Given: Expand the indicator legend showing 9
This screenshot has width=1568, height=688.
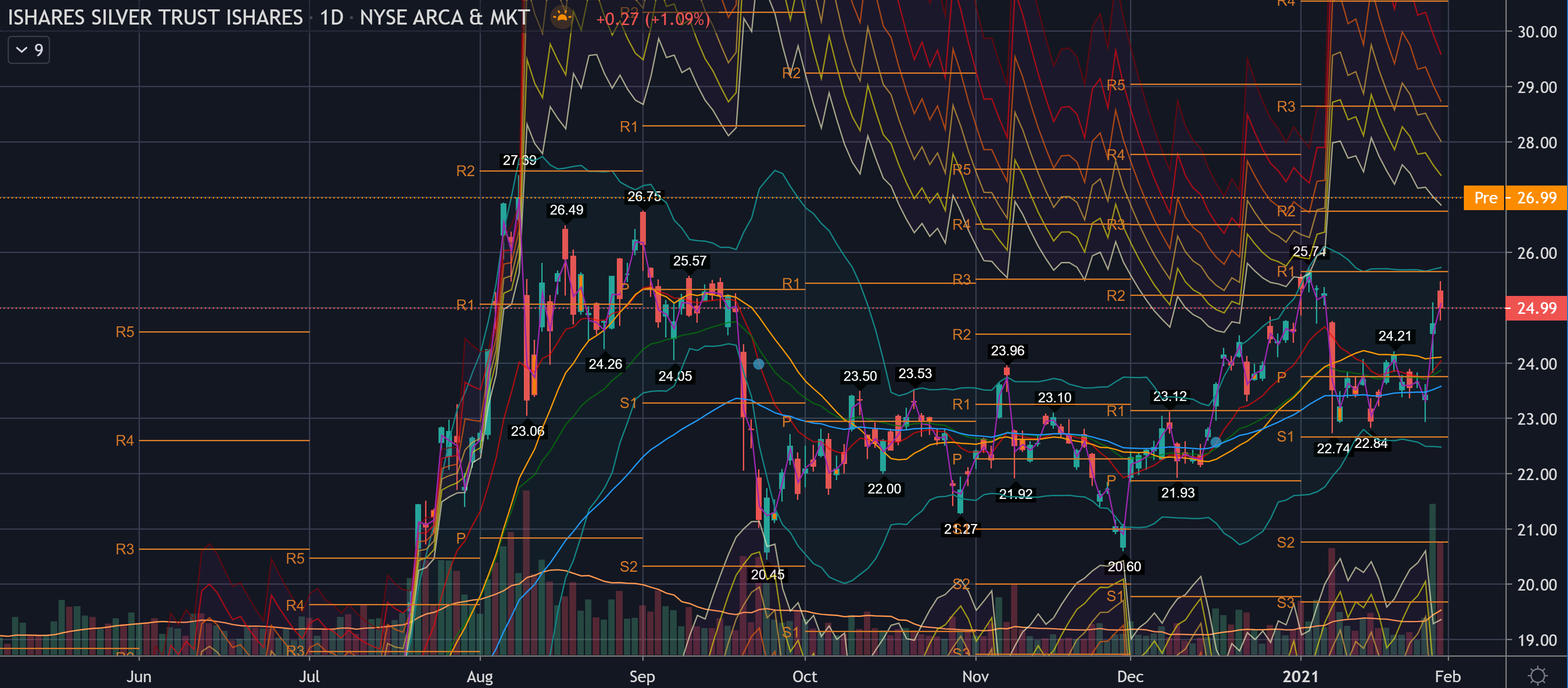Looking at the screenshot, I should coord(29,50).
